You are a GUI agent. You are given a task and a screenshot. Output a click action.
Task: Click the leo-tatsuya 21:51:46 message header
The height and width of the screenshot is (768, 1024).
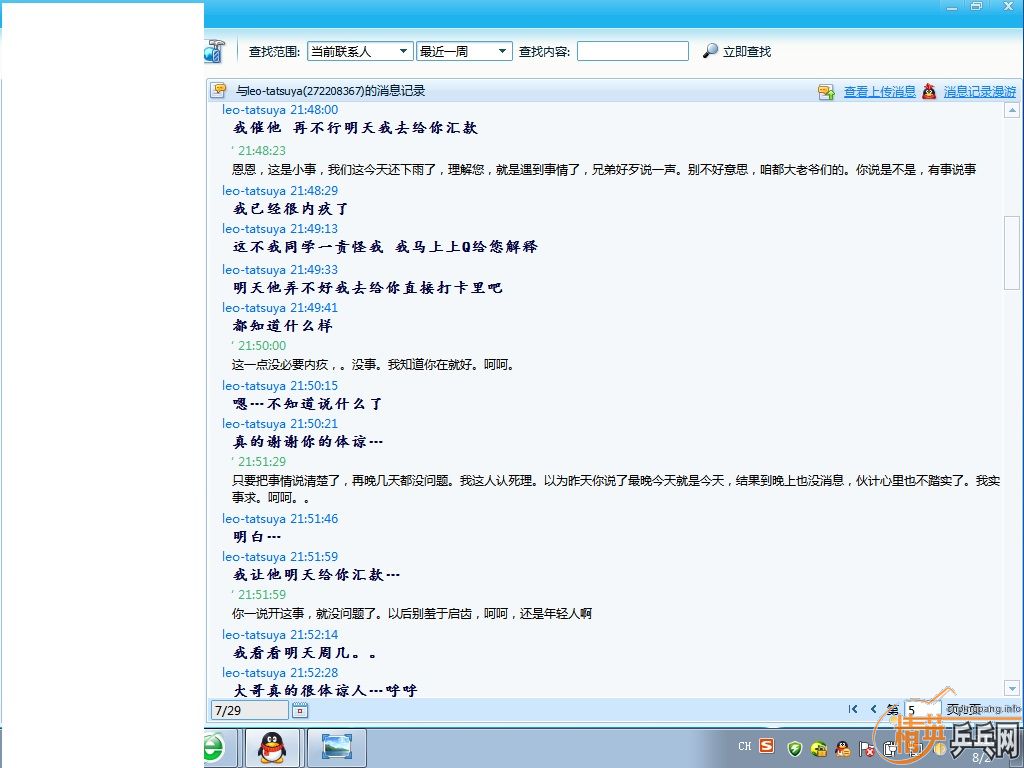pyautogui.click(x=280, y=519)
